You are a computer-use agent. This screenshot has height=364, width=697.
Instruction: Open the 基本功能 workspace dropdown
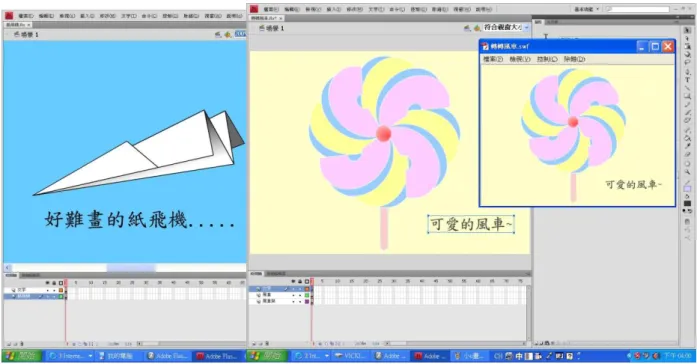pos(586,9)
